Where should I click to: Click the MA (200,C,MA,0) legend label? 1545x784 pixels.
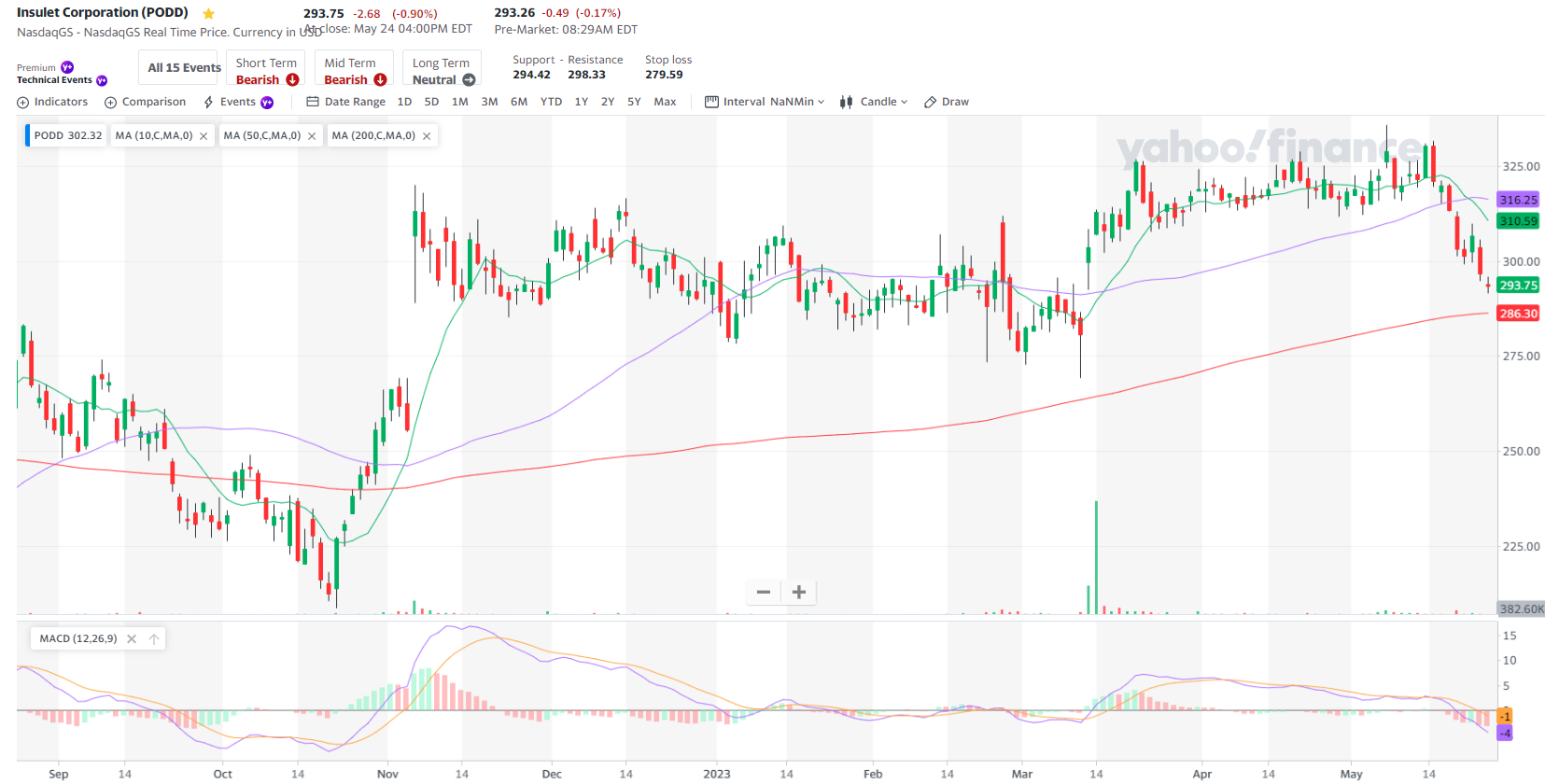click(373, 136)
